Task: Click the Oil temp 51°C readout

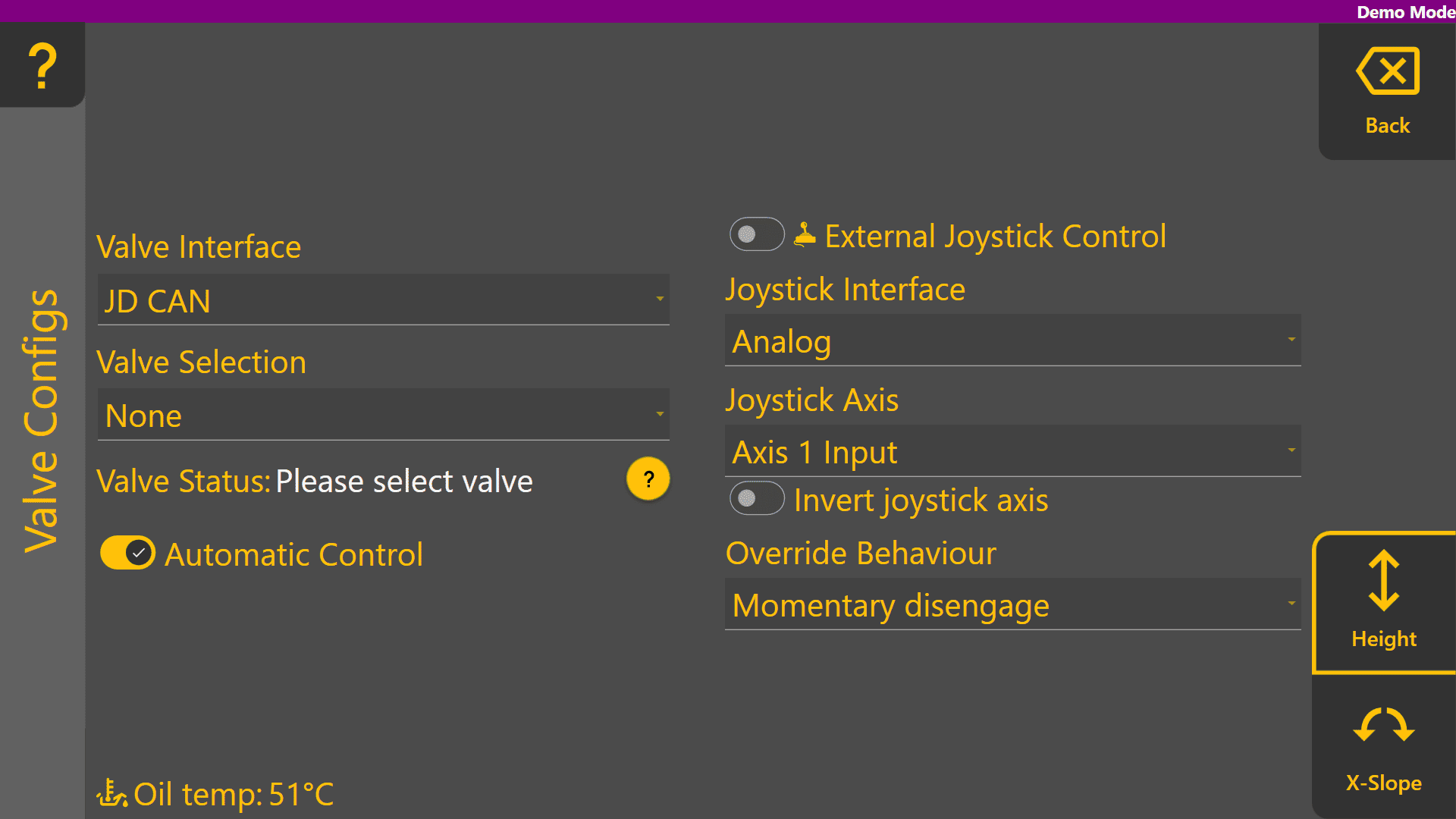Action: tap(234, 794)
